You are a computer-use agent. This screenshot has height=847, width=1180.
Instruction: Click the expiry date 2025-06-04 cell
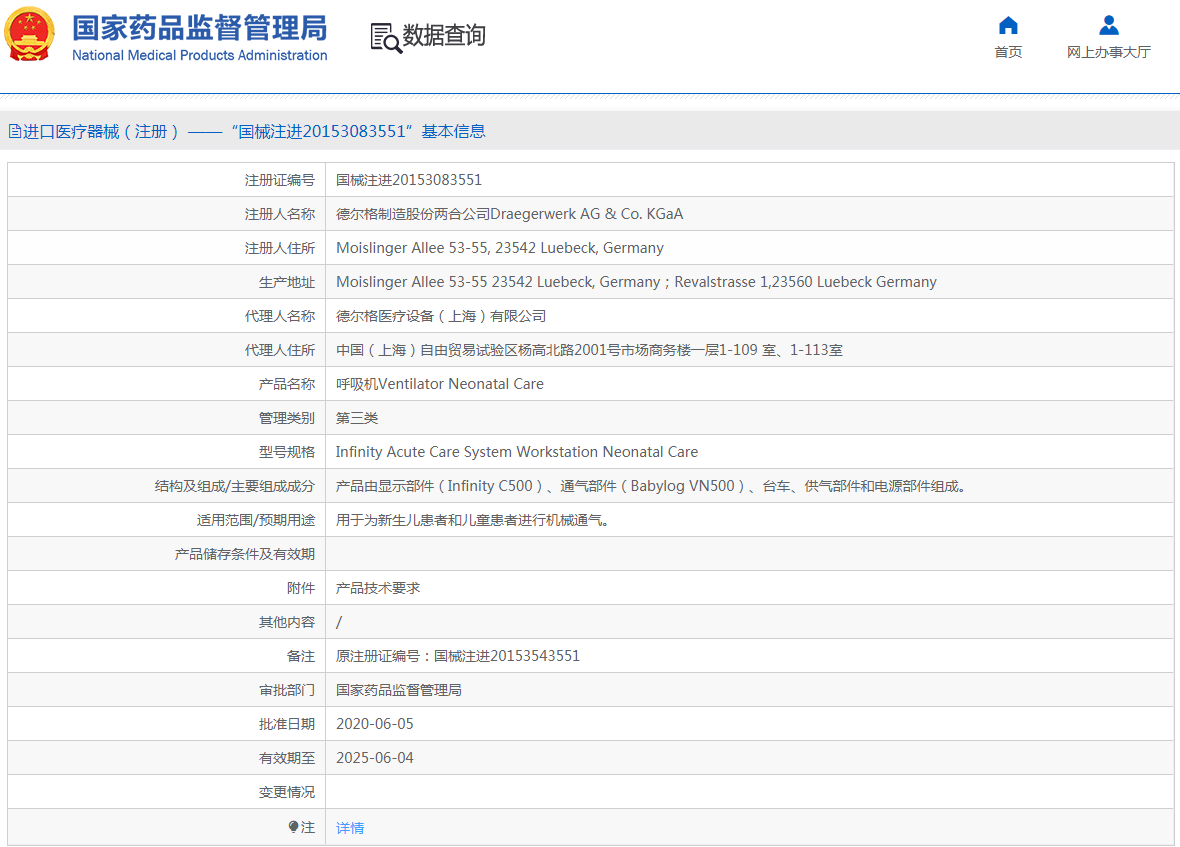tap(374, 758)
